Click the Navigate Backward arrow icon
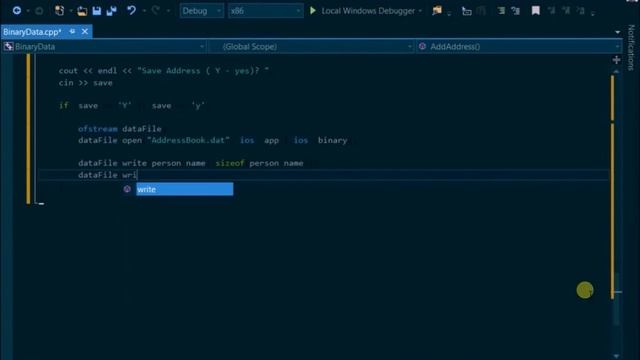Image resolution: width=640 pixels, height=360 pixels. 17,11
